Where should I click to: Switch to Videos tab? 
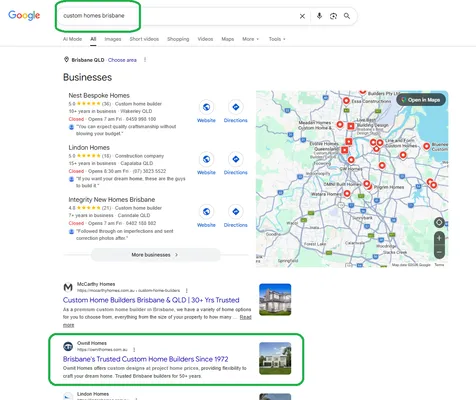point(205,39)
